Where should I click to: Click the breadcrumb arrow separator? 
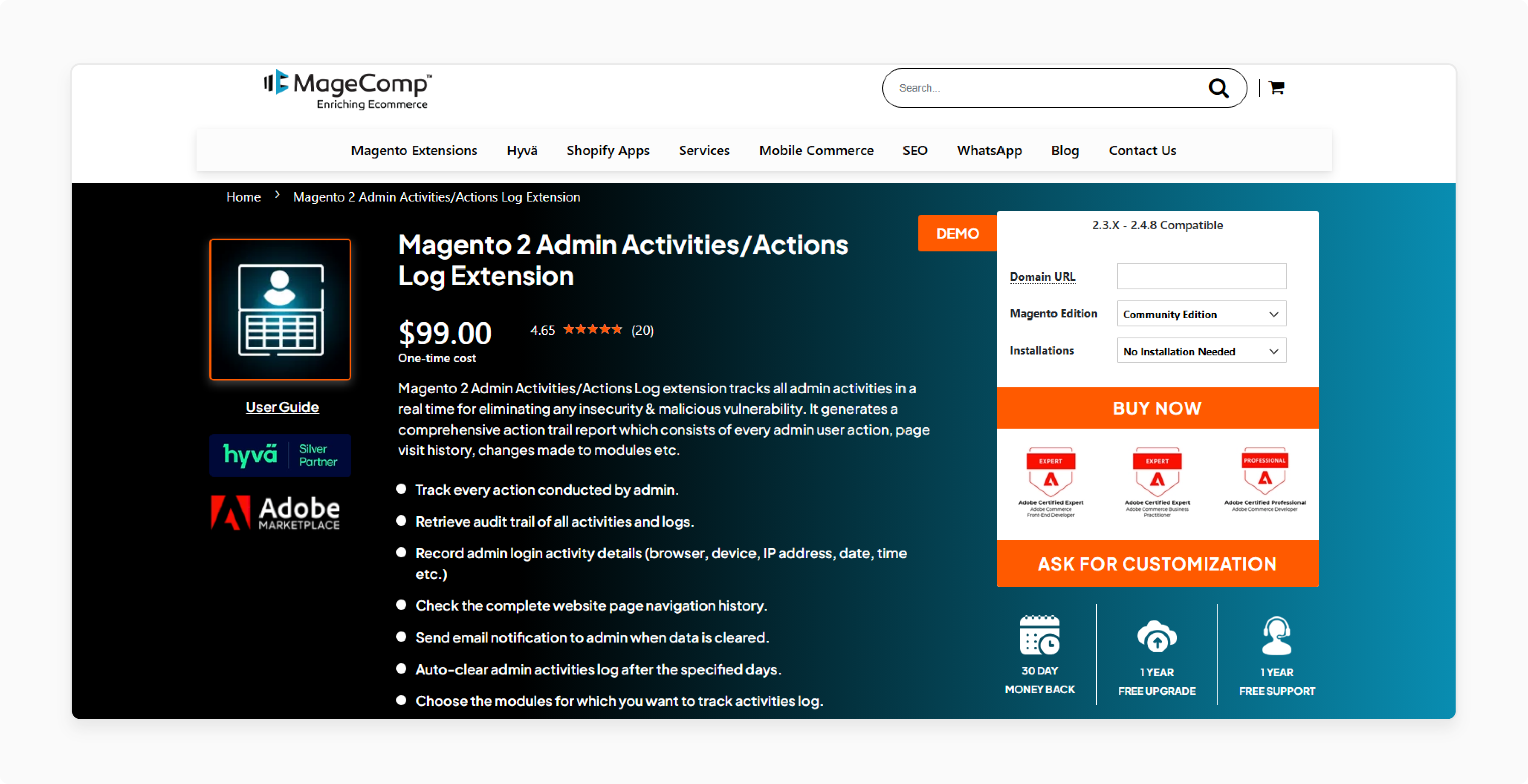tap(277, 195)
